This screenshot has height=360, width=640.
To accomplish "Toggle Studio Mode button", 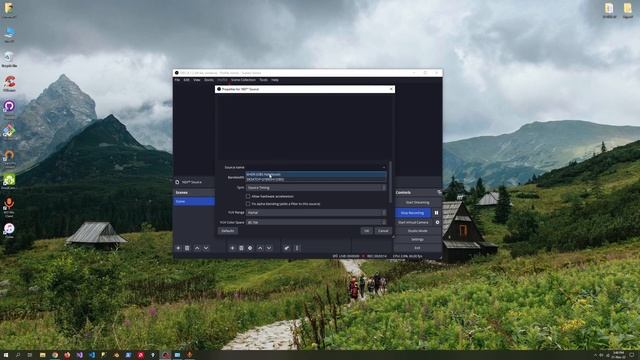I will pos(417,231).
